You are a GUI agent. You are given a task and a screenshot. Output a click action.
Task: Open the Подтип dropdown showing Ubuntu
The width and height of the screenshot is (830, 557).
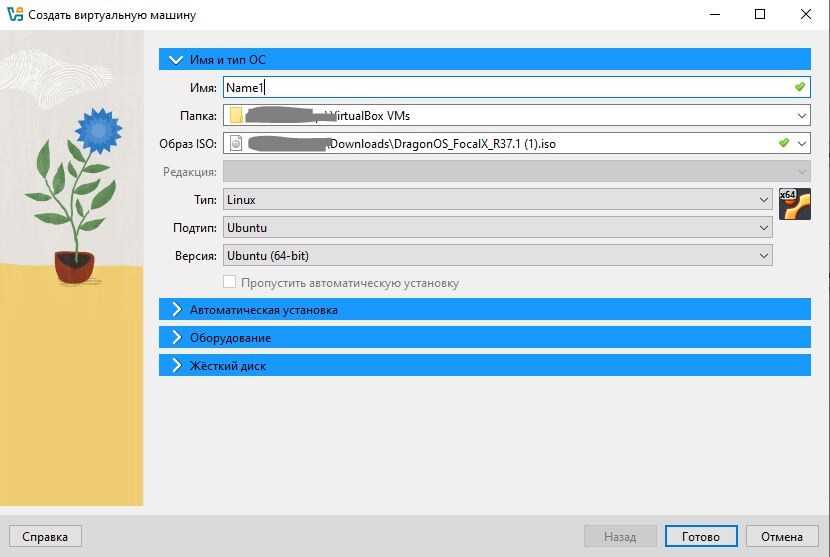point(498,228)
